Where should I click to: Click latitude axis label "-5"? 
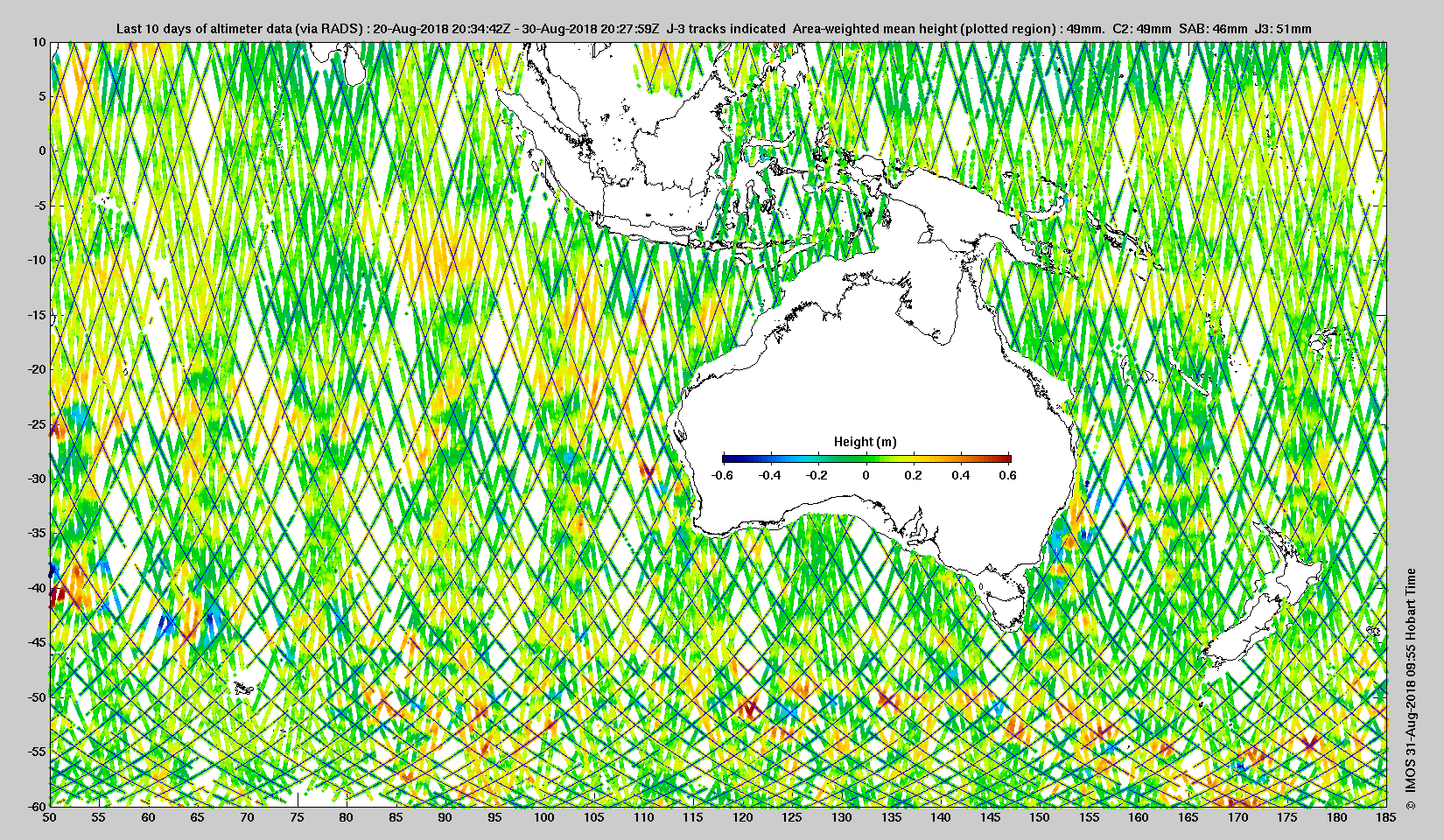point(39,206)
